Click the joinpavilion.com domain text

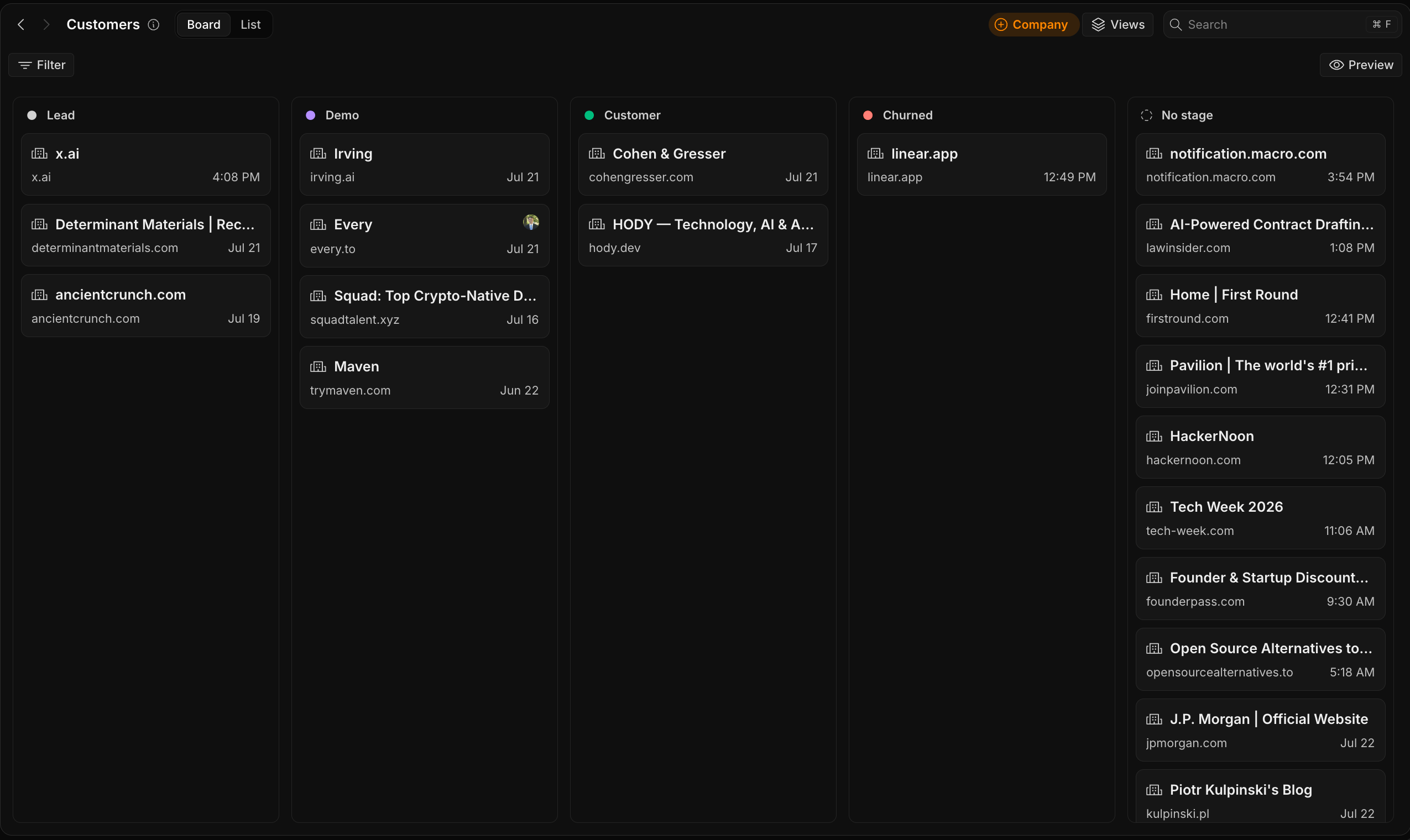(x=1192, y=390)
